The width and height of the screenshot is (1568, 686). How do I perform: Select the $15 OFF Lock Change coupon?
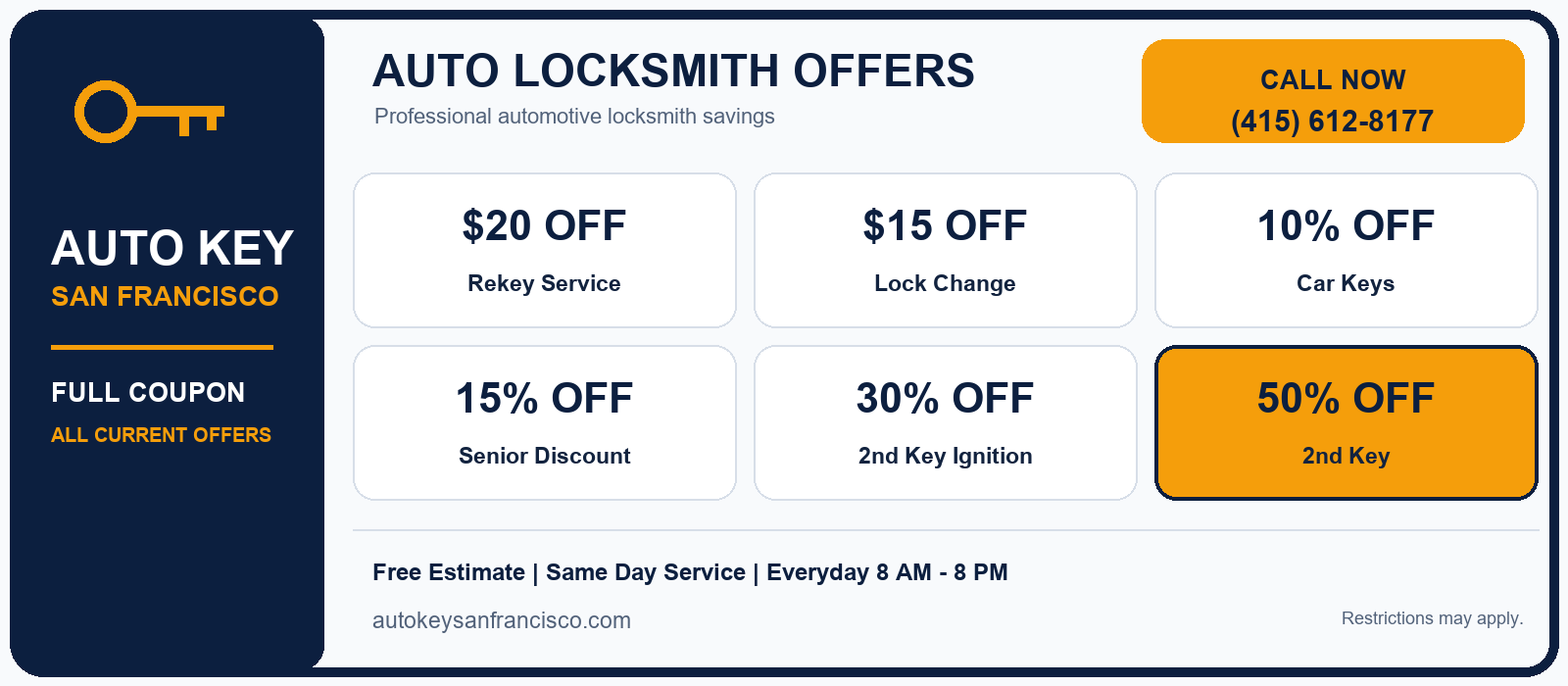pyautogui.click(x=946, y=251)
